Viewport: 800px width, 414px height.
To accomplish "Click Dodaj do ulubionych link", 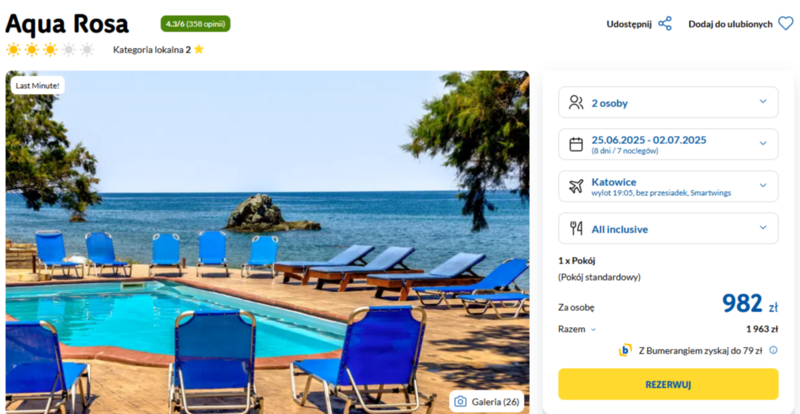I will (730, 24).
